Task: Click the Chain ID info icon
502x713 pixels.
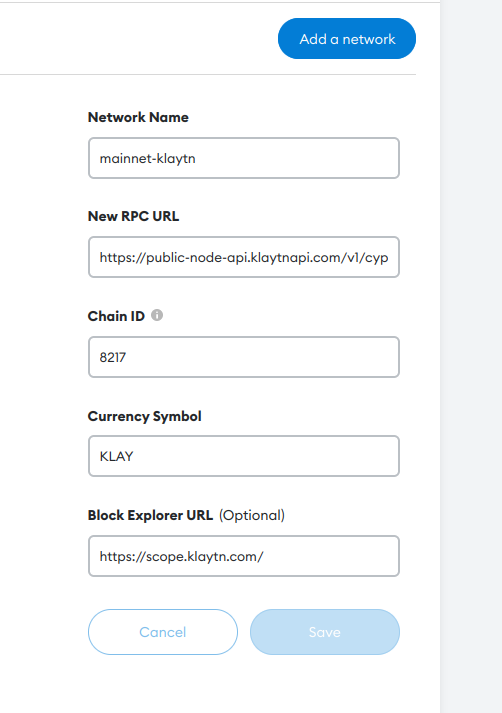Action: (x=157, y=315)
